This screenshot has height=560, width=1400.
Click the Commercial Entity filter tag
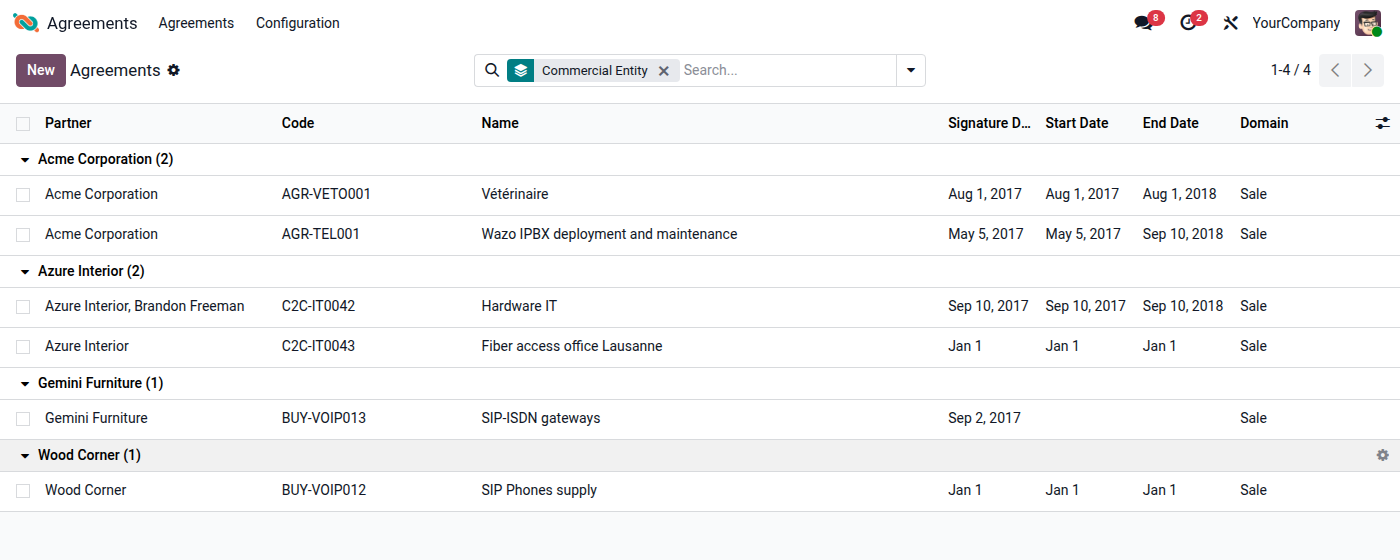594,71
